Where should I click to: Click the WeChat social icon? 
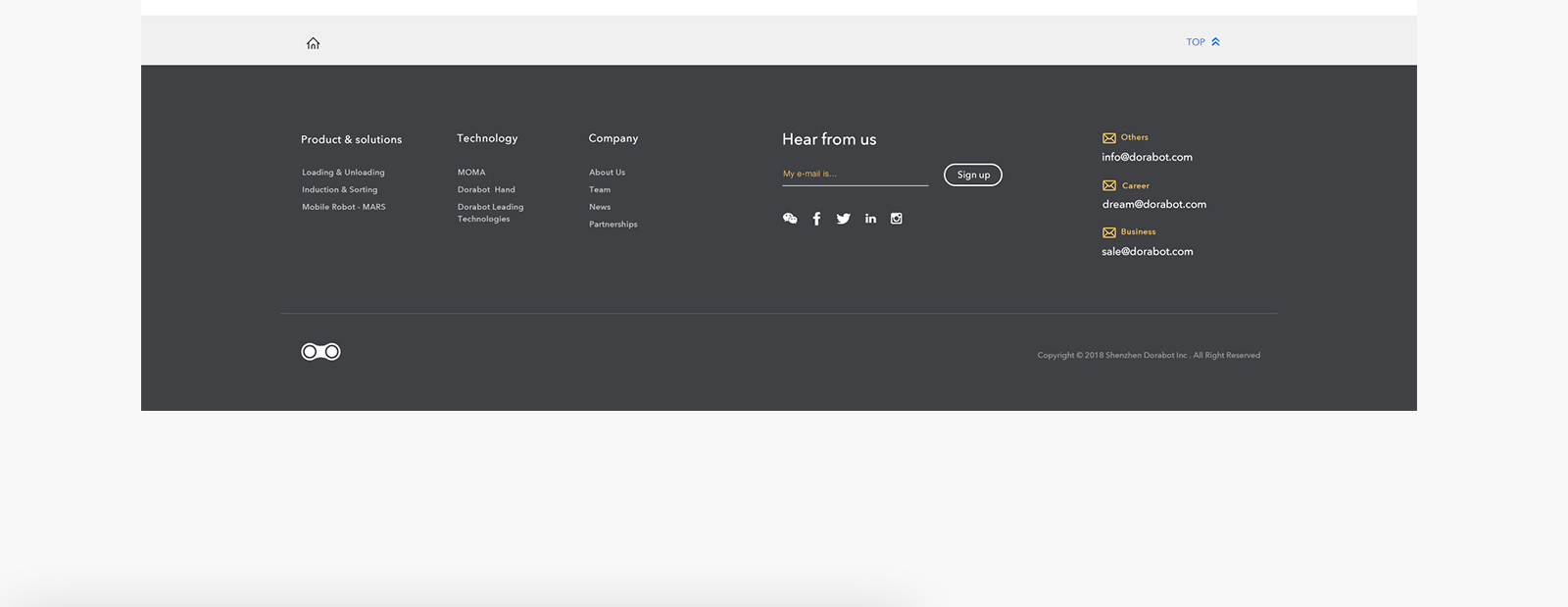(x=790, y=219)
